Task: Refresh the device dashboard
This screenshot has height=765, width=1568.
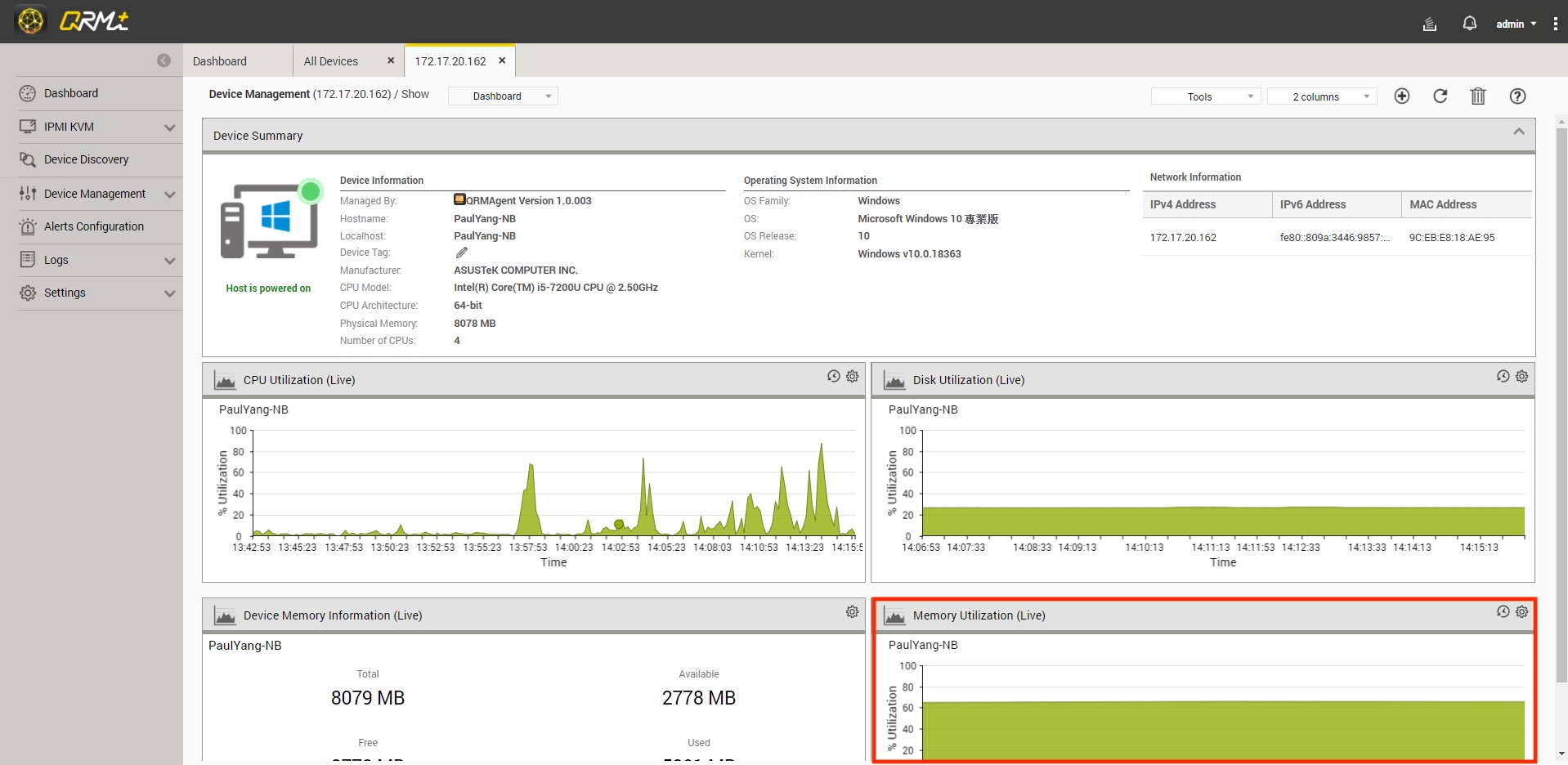Action: point(1440,96)
